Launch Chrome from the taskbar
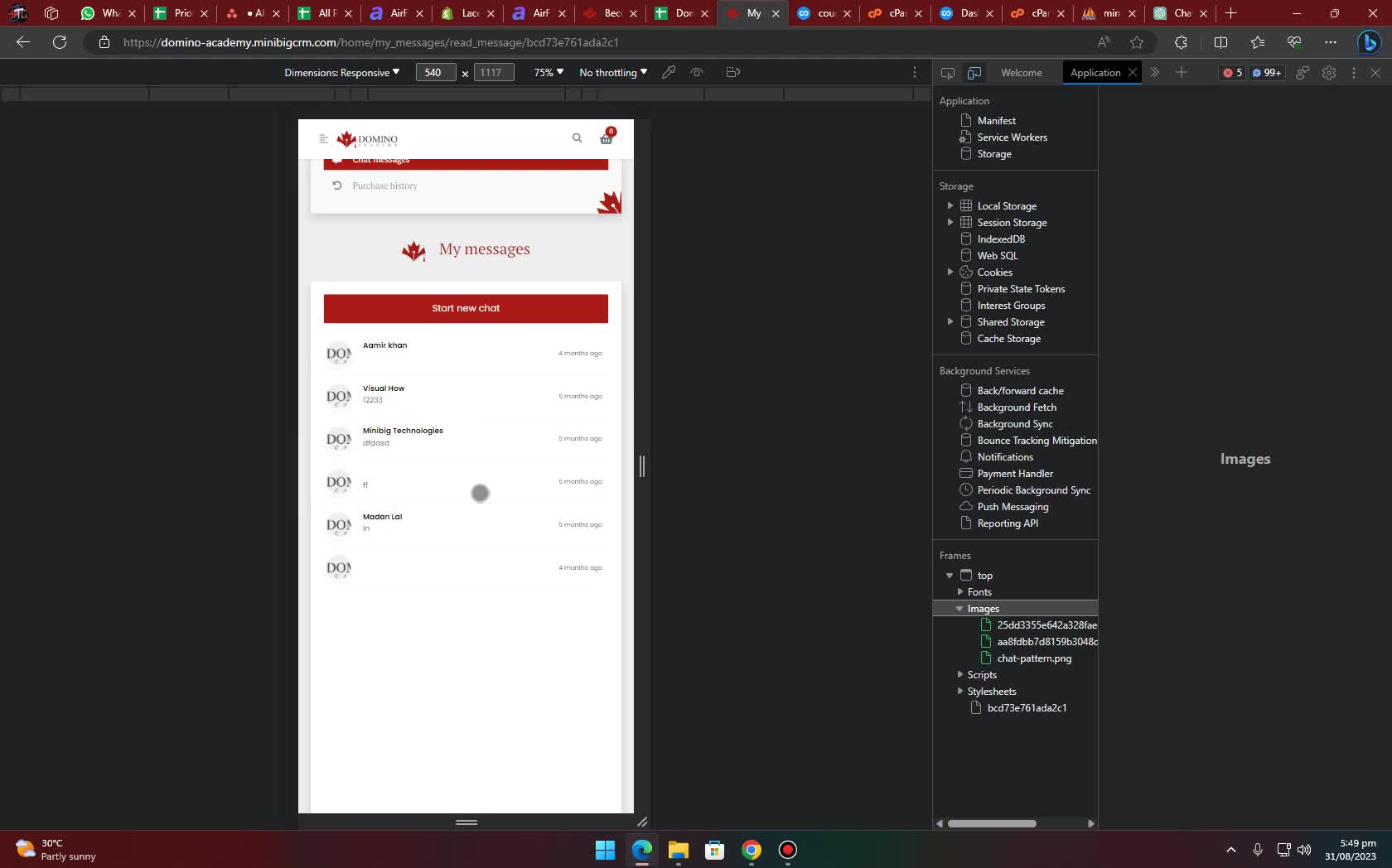This screenshot has height=868, width=1392. (x=750, y=850)
